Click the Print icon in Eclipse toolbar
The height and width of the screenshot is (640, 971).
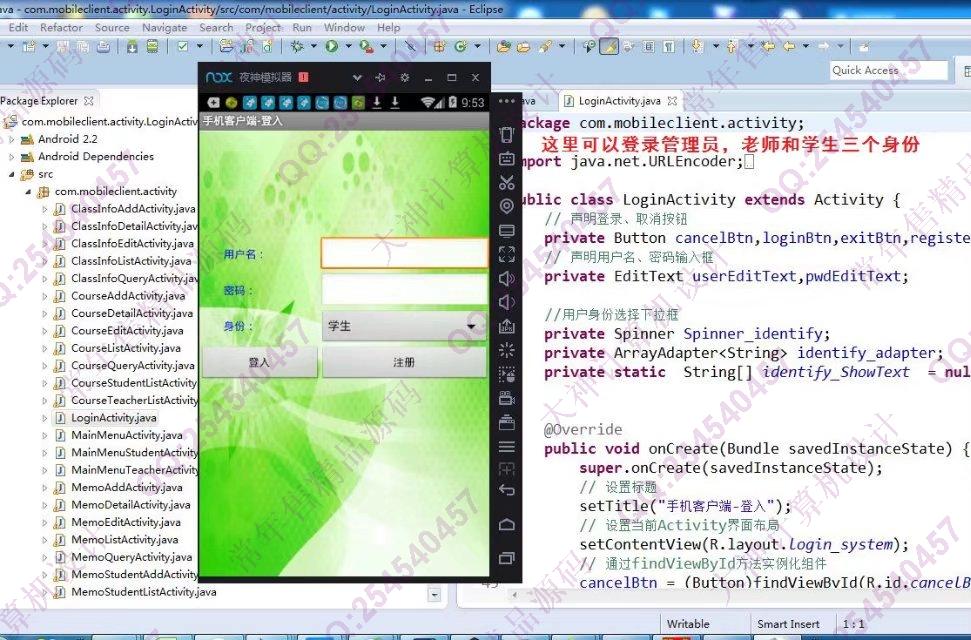(x=103, y=46)
